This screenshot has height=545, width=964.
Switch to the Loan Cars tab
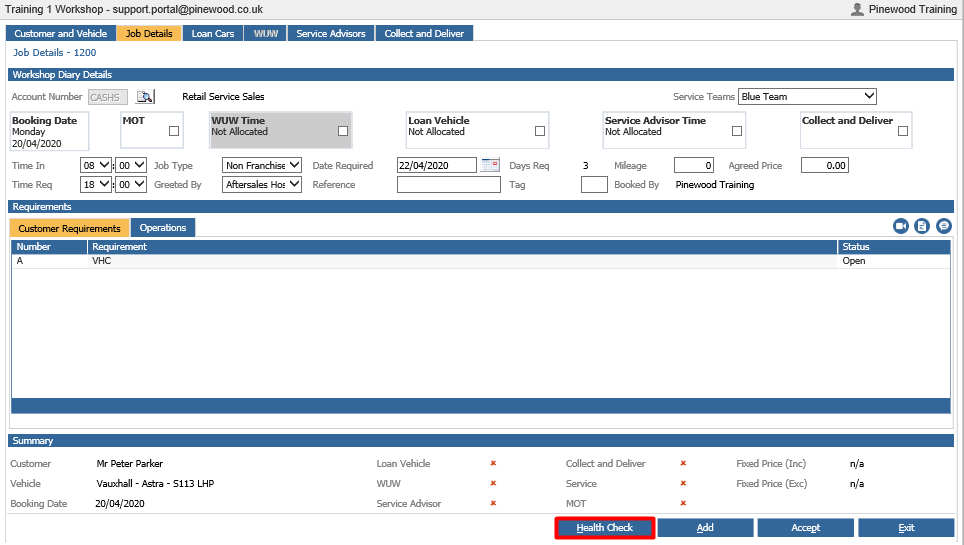tap(213, 33)
